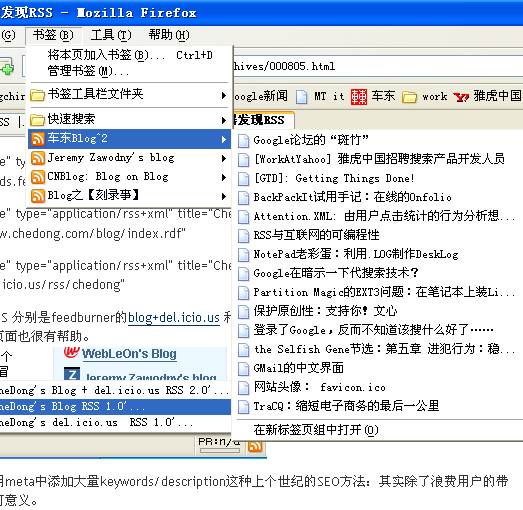Open [WorkAtYahoo] 雅虎中国招聘 feed item
This screenshot has width=523, height=510.
378,159
